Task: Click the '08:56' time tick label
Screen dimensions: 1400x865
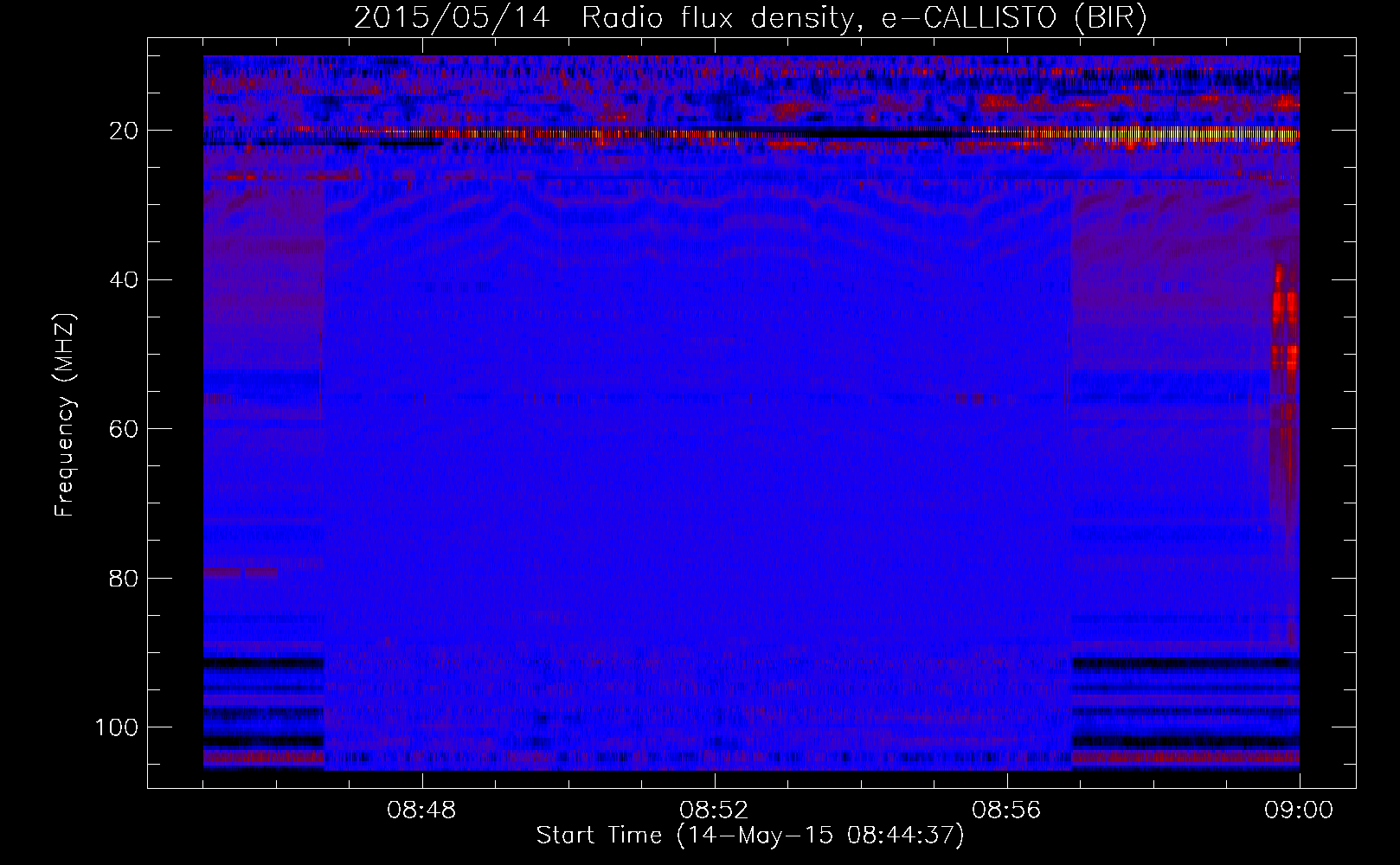Action: [1006, 811]
